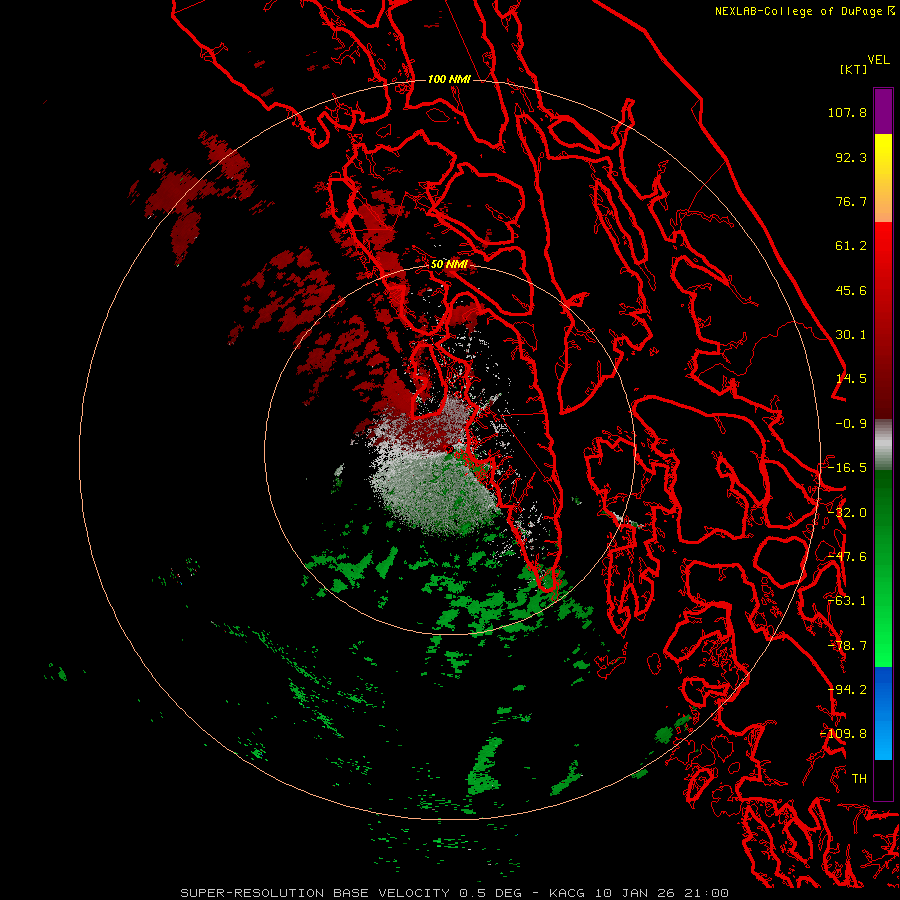The height and width of the screenshot is (900, 900).
Task: Click the purple segment of color bar
Action: click(x=883, y=111)
